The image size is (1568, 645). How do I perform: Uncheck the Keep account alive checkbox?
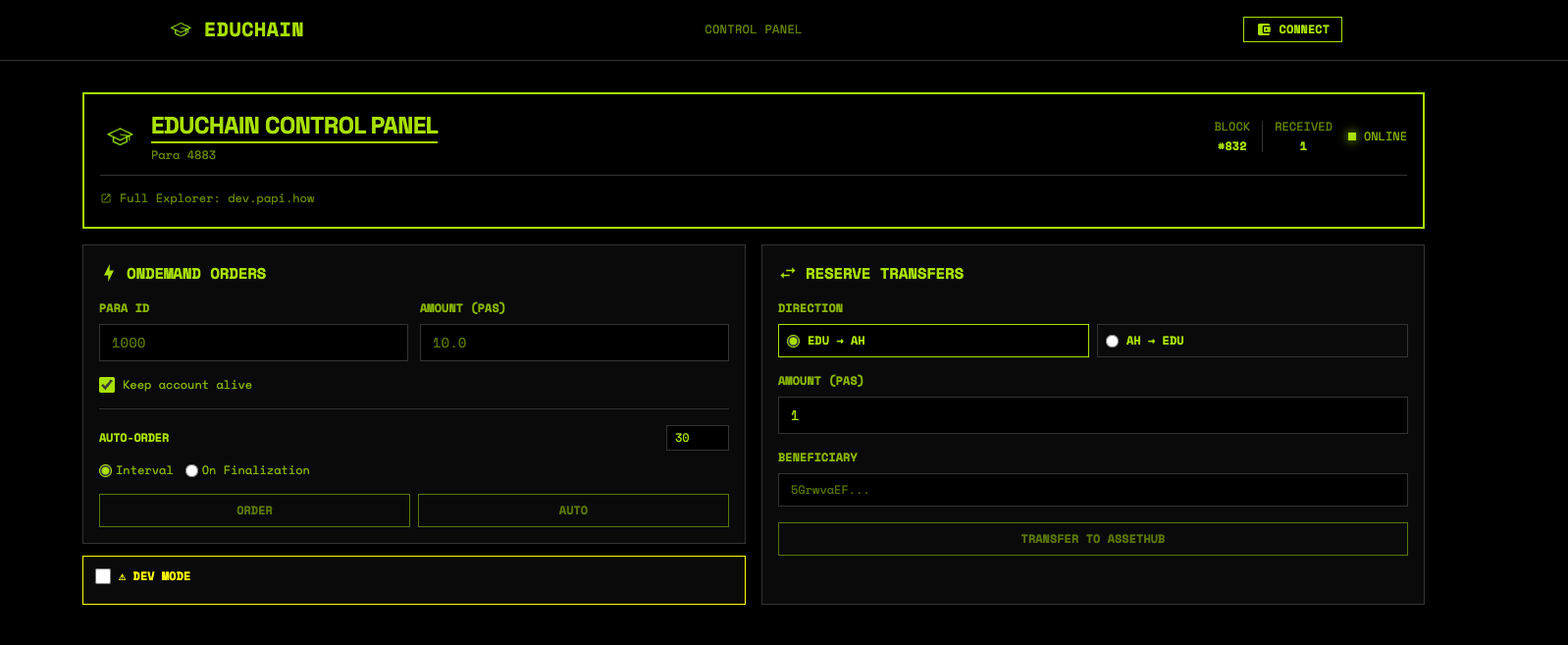[107, 385]
